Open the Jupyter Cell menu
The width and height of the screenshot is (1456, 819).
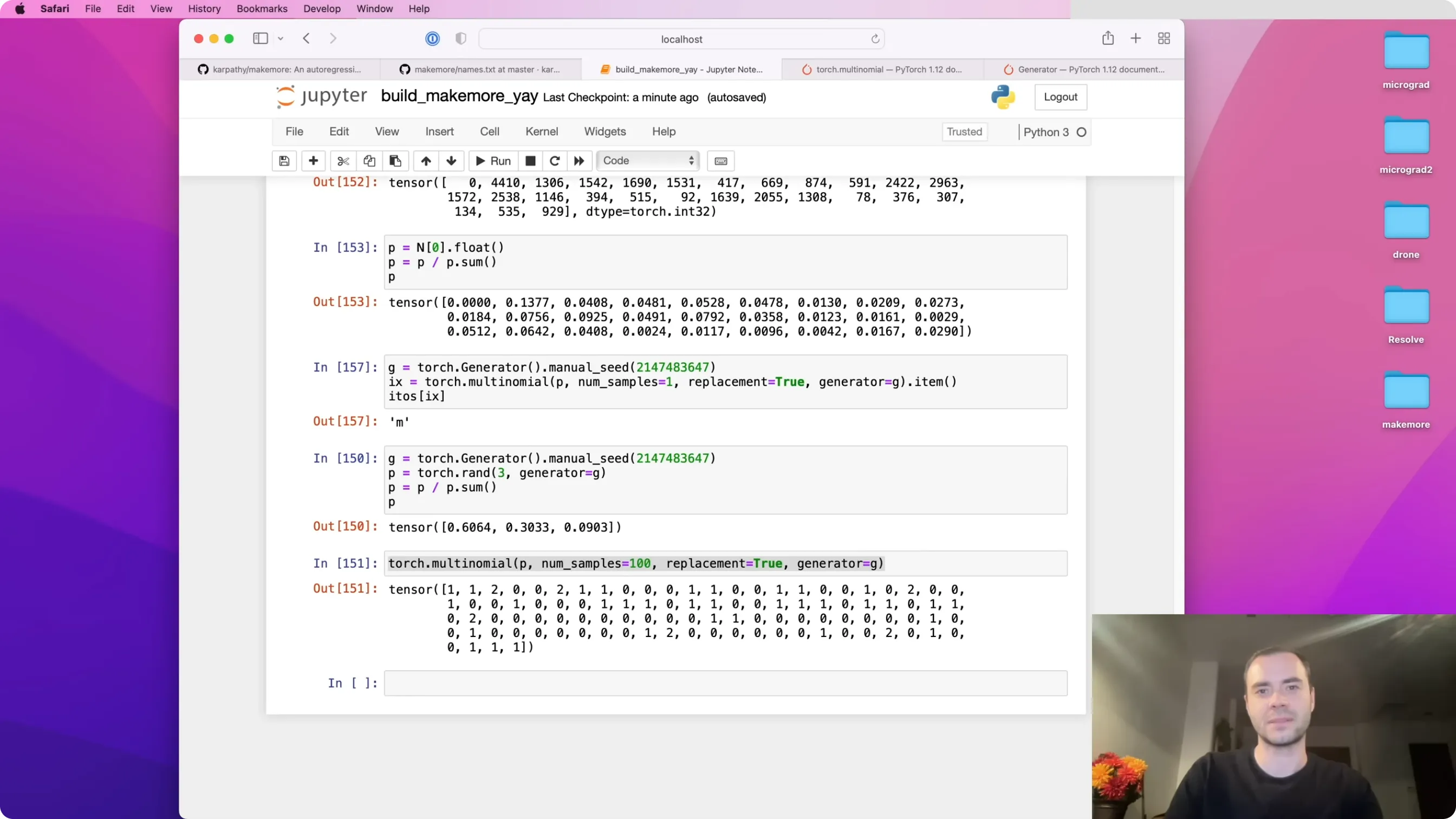[490, 132]
